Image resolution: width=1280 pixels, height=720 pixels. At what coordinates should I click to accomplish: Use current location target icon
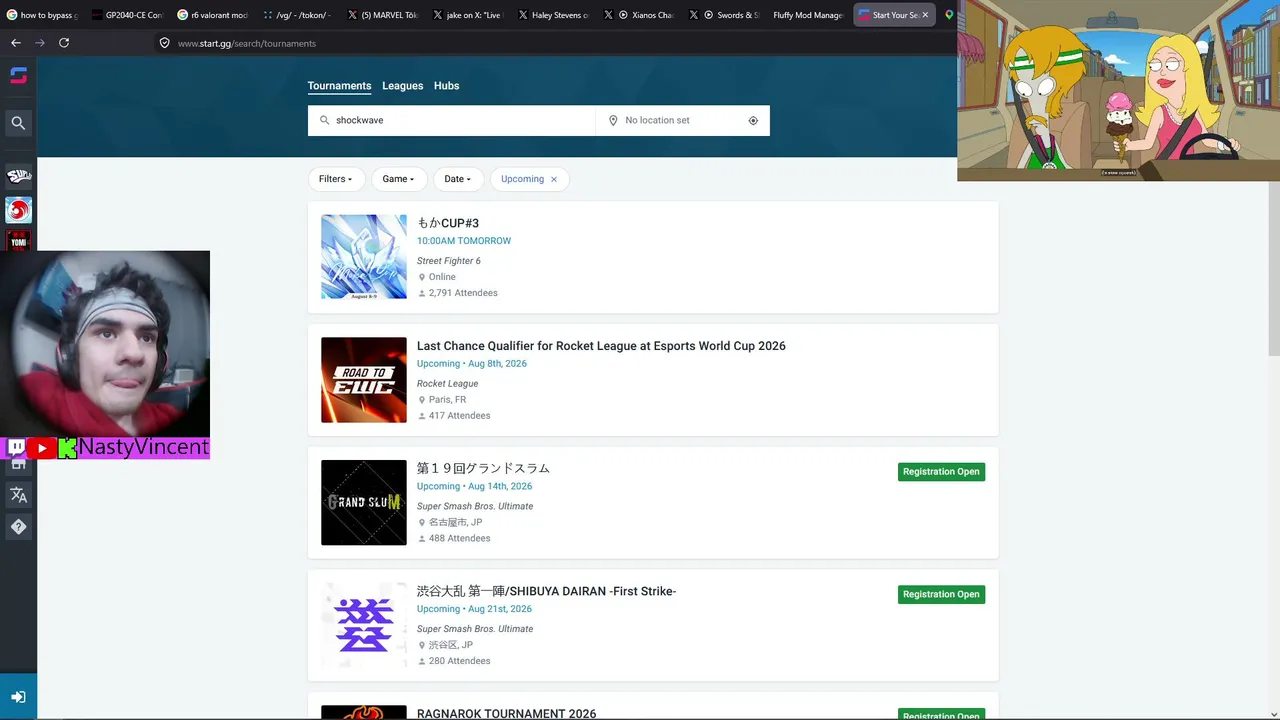click(x=753, y=120)
